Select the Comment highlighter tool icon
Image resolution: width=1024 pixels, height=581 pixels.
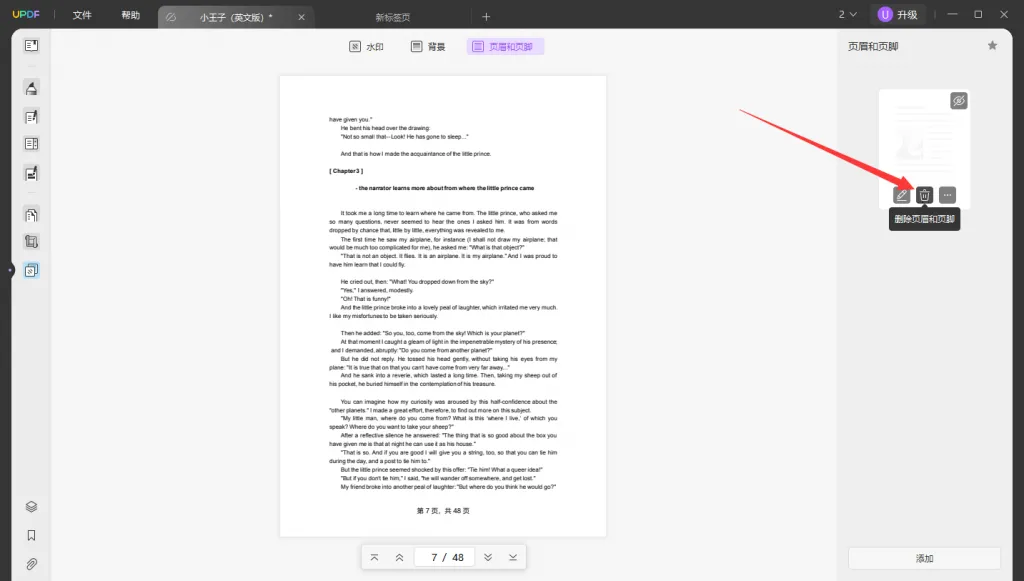pos(31,88)
